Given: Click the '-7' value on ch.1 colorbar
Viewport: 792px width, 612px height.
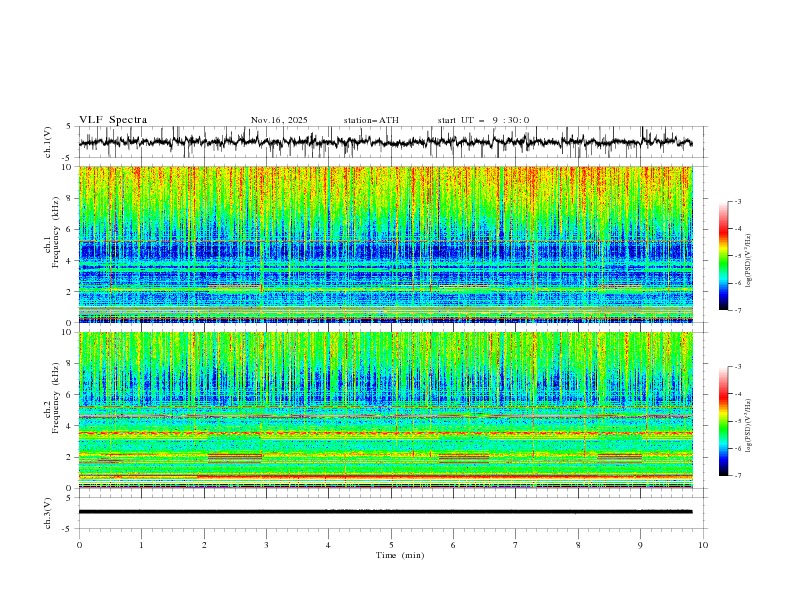Looking at the screenshot, I should coord(737,310).
